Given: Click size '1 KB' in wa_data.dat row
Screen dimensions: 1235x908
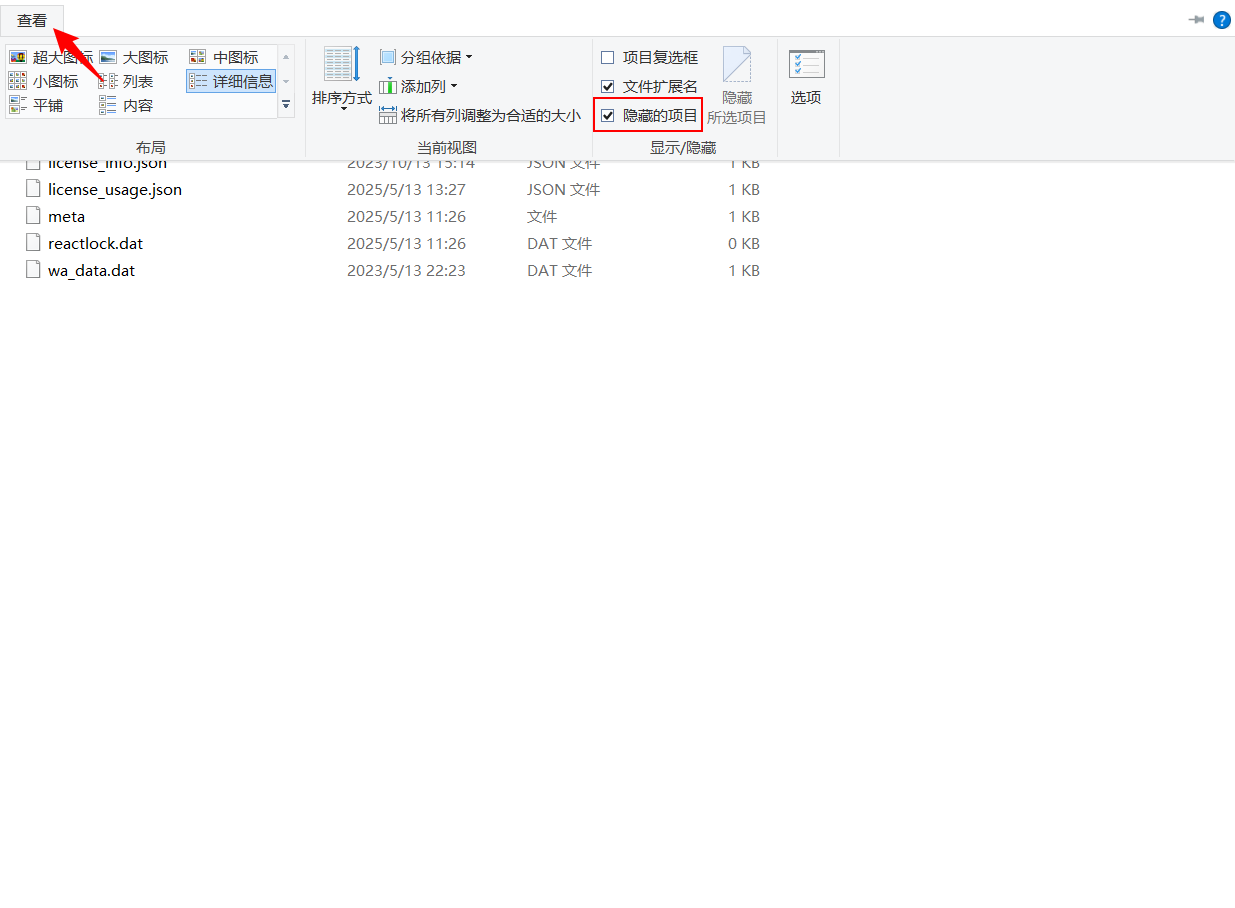Looking at the screenshot, I should click(x=744, y=270).
